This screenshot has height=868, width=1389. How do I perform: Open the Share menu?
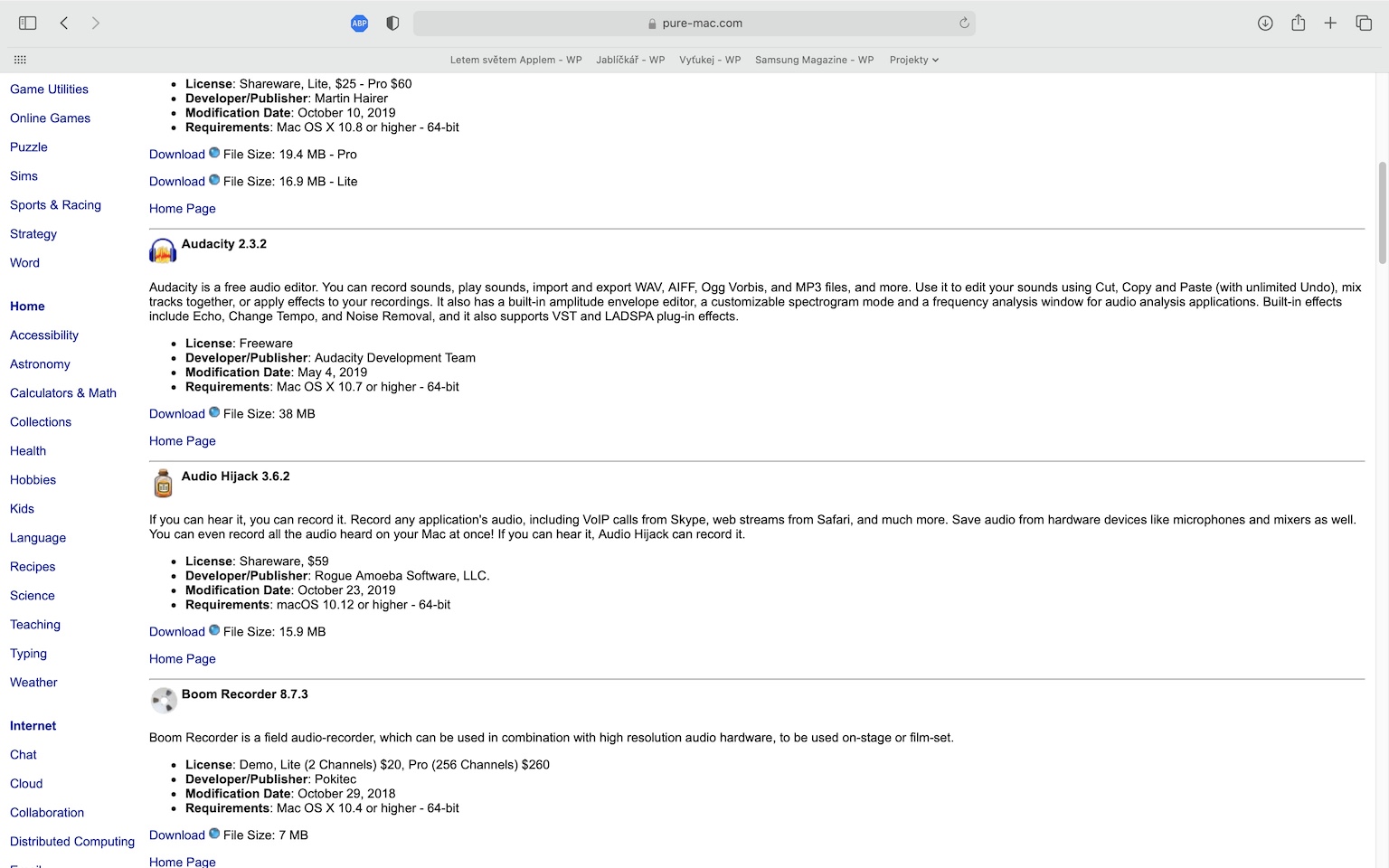1299,23
